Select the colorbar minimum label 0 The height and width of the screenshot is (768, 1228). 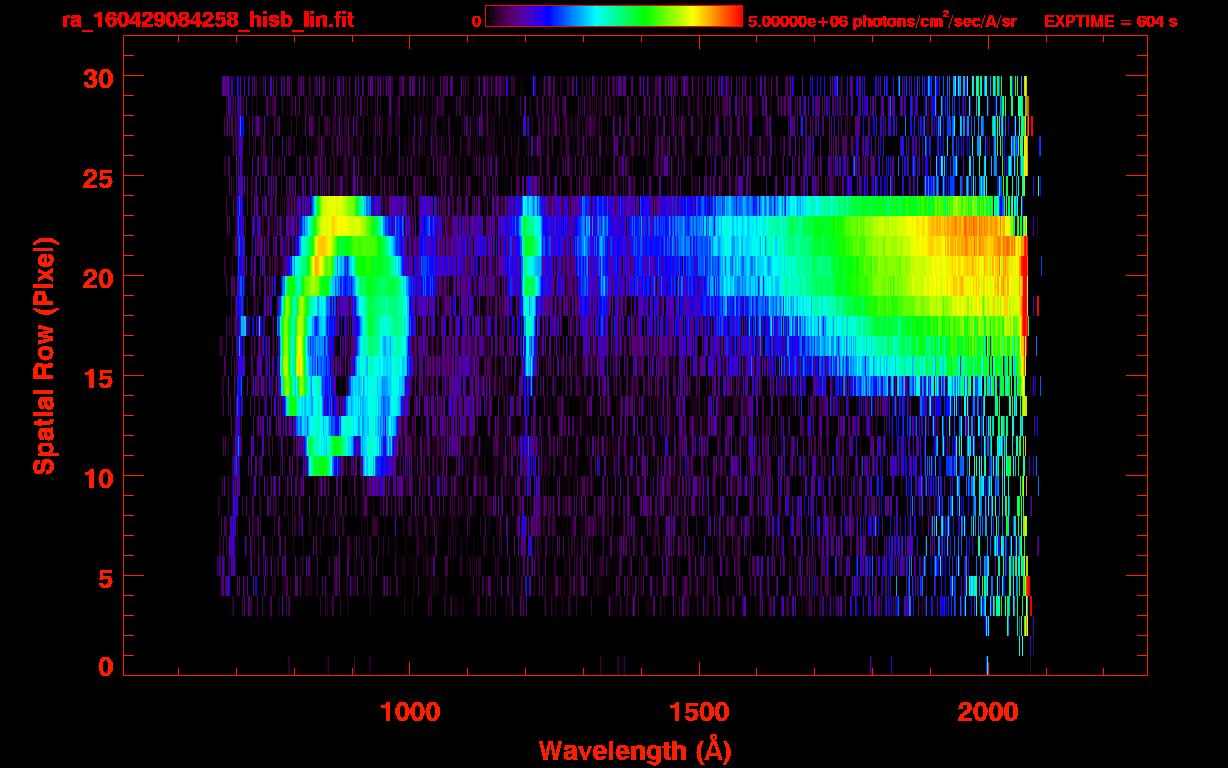click(x=476, y=21)
